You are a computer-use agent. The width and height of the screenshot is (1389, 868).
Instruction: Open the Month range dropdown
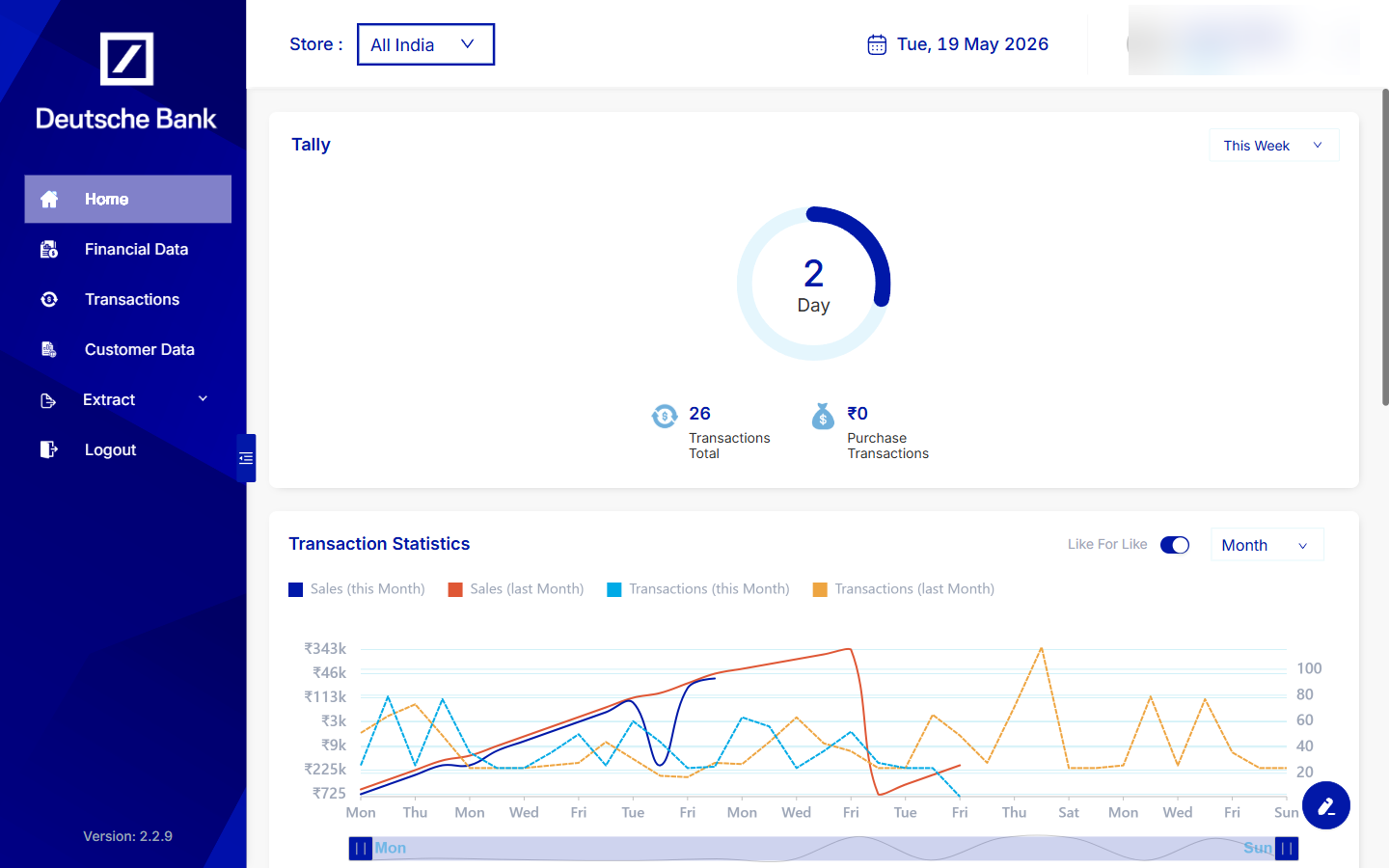pyautogui.click(x=1267, y=545)
